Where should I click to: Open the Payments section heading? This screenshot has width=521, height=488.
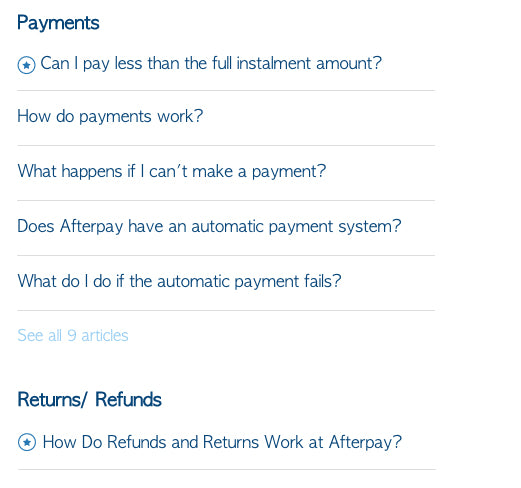58,23
